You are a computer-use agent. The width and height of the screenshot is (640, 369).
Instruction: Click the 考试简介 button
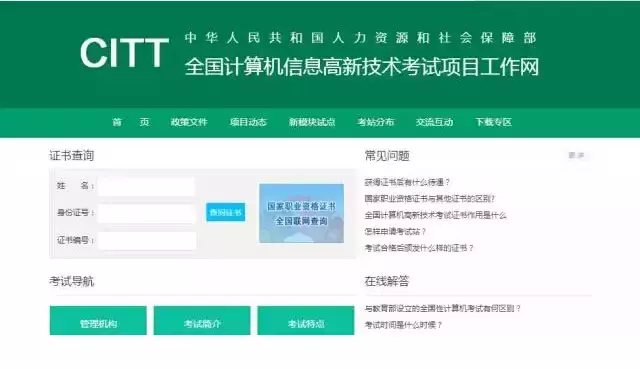click(x=202, y=321)
